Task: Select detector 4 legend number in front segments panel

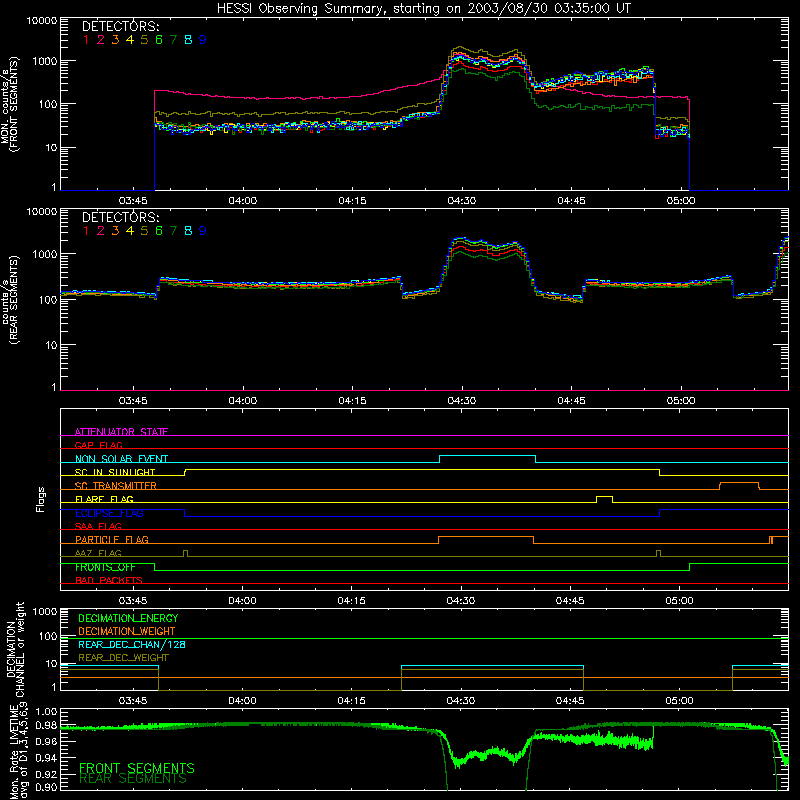Action: tap(130, 39)
